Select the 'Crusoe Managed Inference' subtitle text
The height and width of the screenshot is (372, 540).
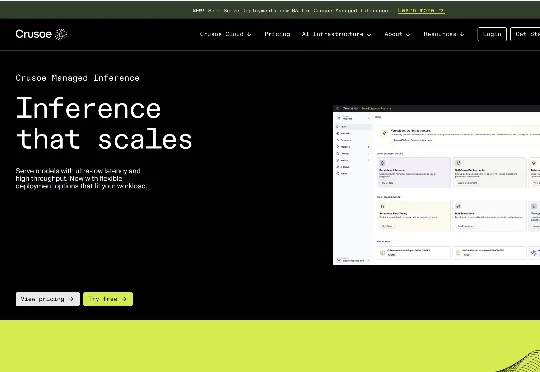tap(77, 78)
